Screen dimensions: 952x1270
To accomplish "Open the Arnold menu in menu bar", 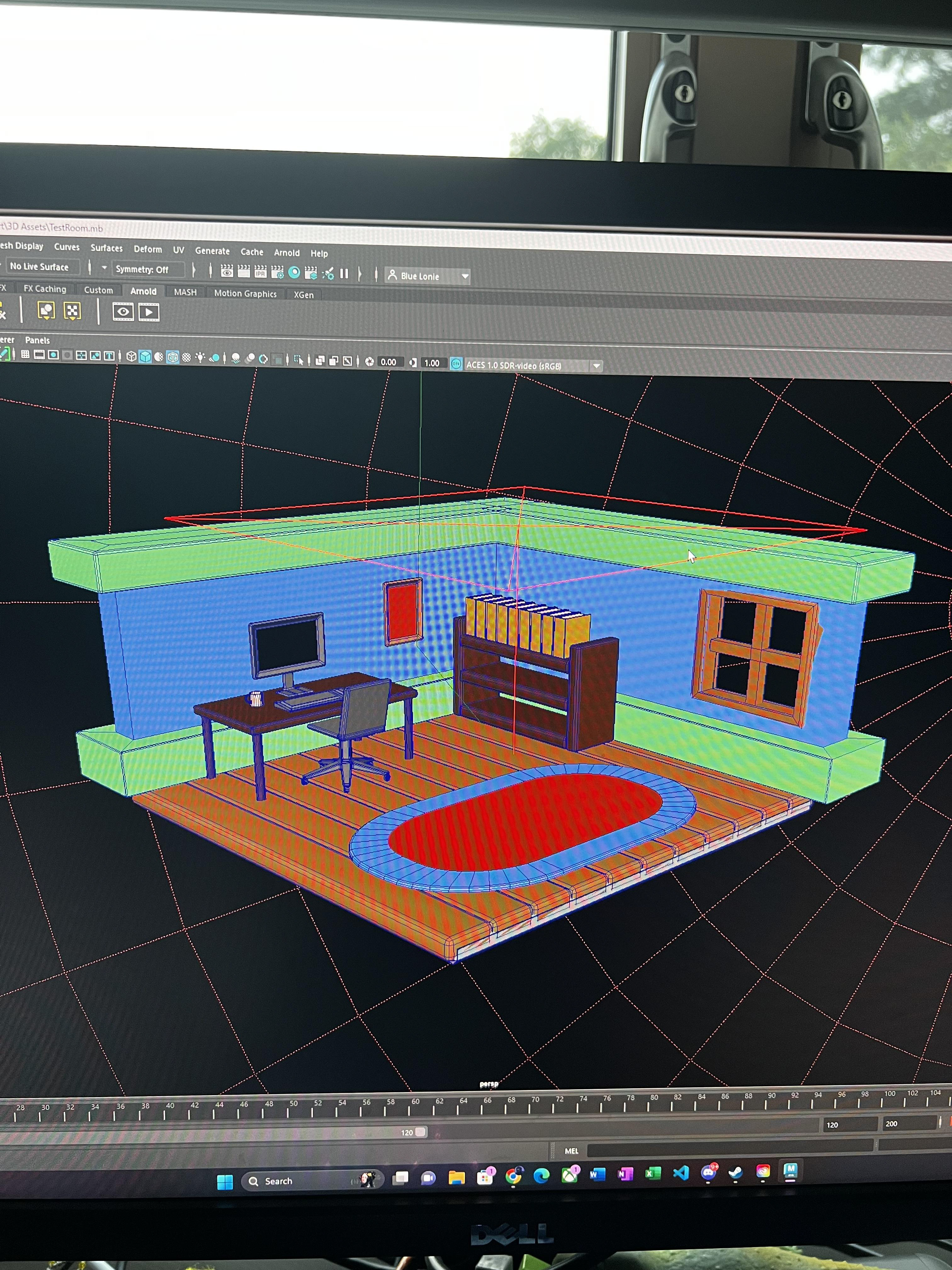I will pyautogui.click(x=287, y=253).
